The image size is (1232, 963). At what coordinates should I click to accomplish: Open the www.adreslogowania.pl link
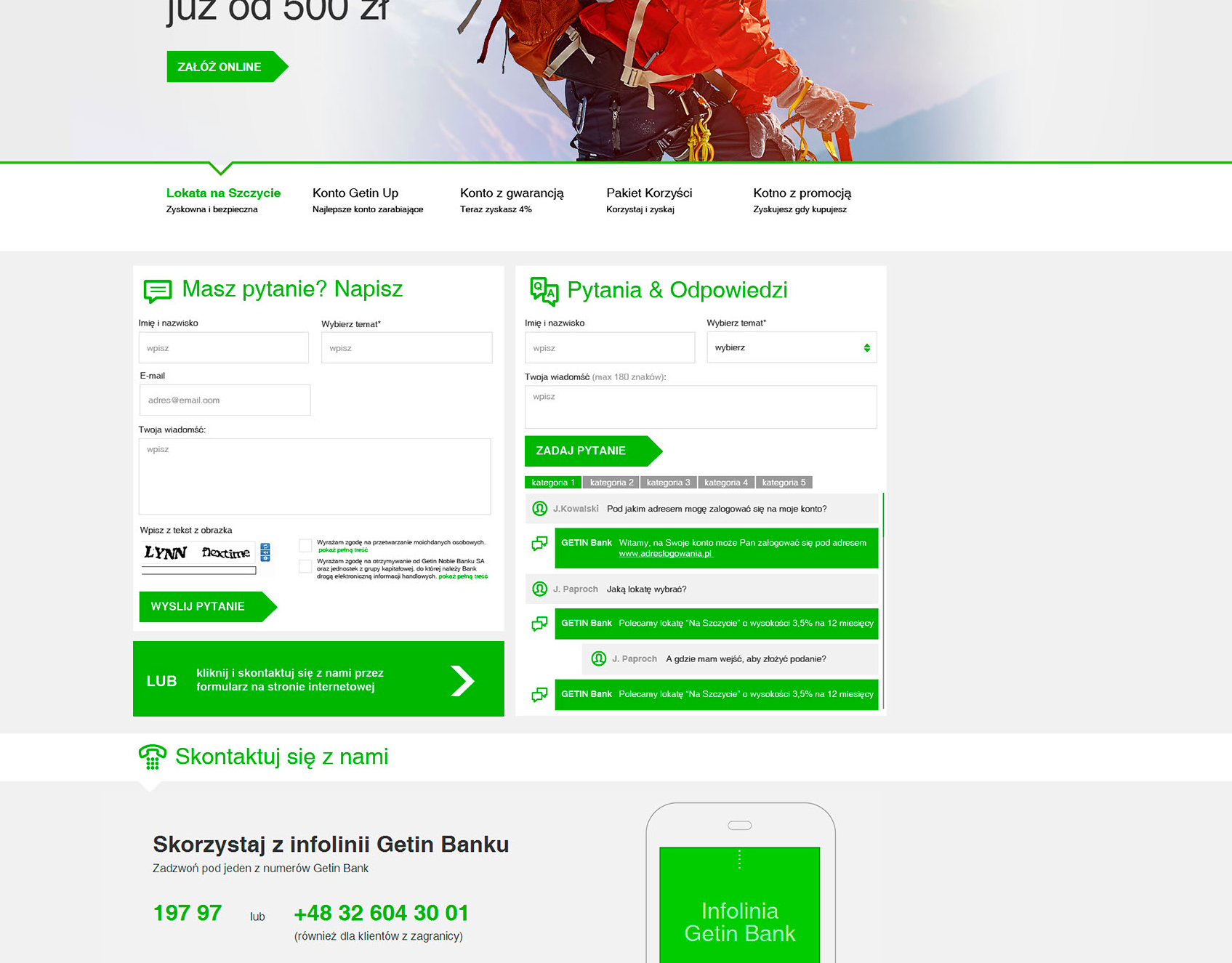pyautogui.click(x=666, y=554)
